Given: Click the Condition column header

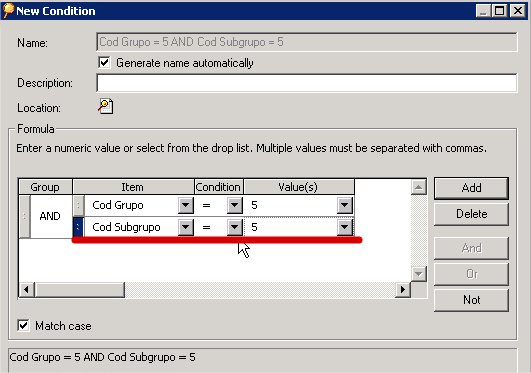Looking at the screenshot, I should click(x=218, y=187).
